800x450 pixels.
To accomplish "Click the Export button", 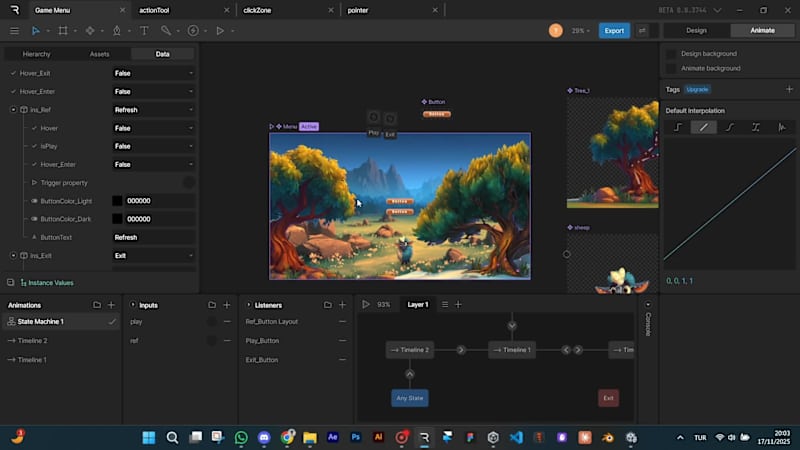I will point(614,31).
